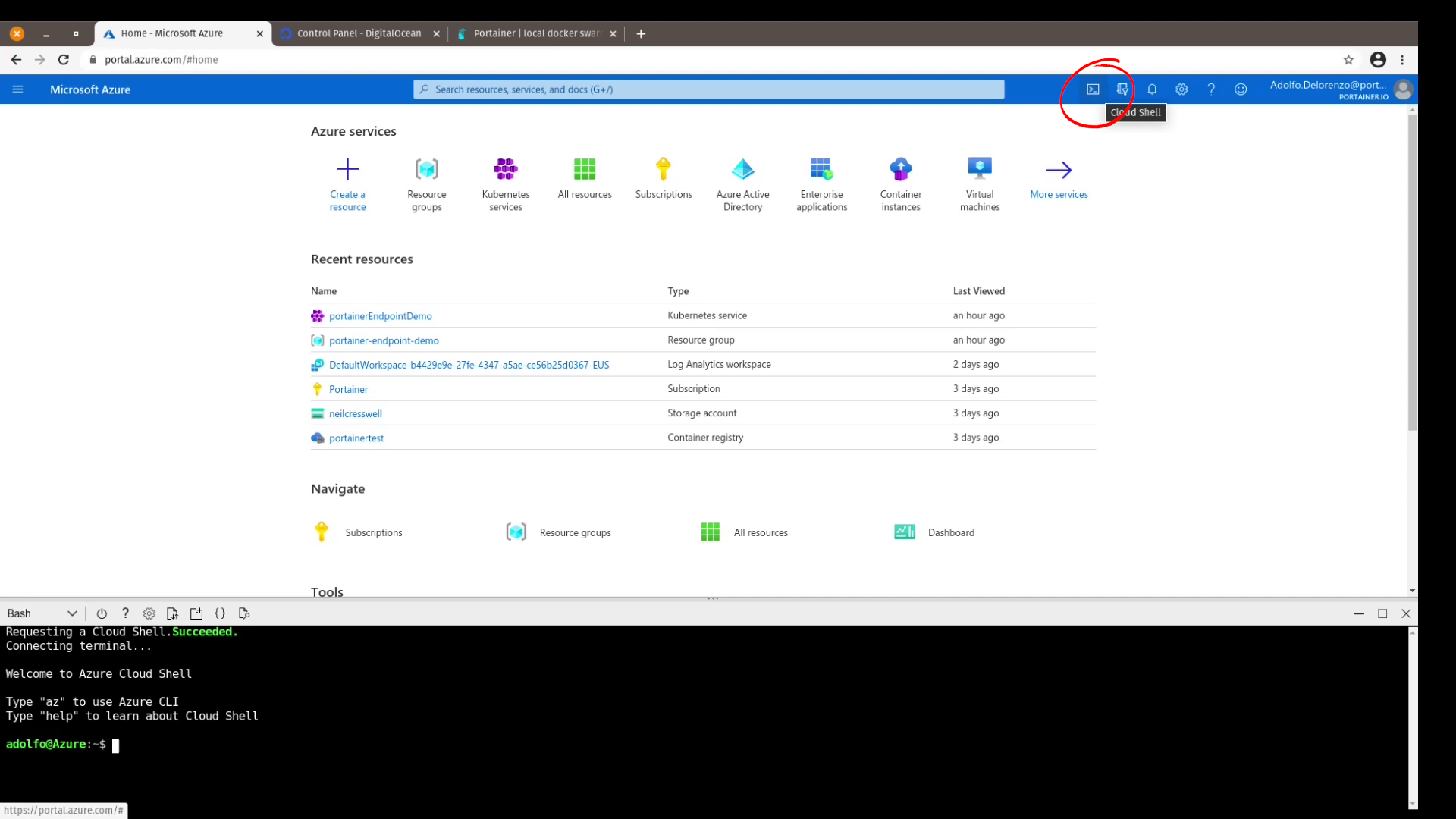1456x819 pixels.
Task: Maximize the Cloud Shell panel
Action: click(1382, 613)
